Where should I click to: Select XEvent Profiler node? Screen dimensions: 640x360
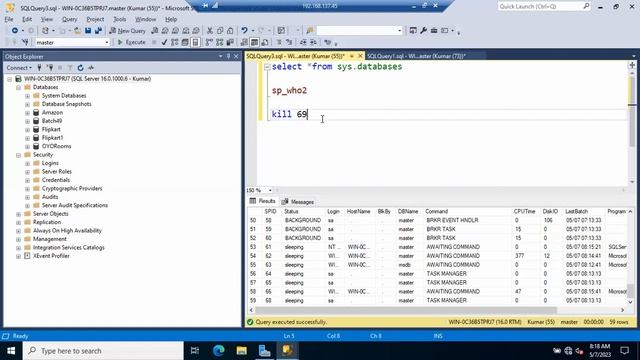[51, 256]
